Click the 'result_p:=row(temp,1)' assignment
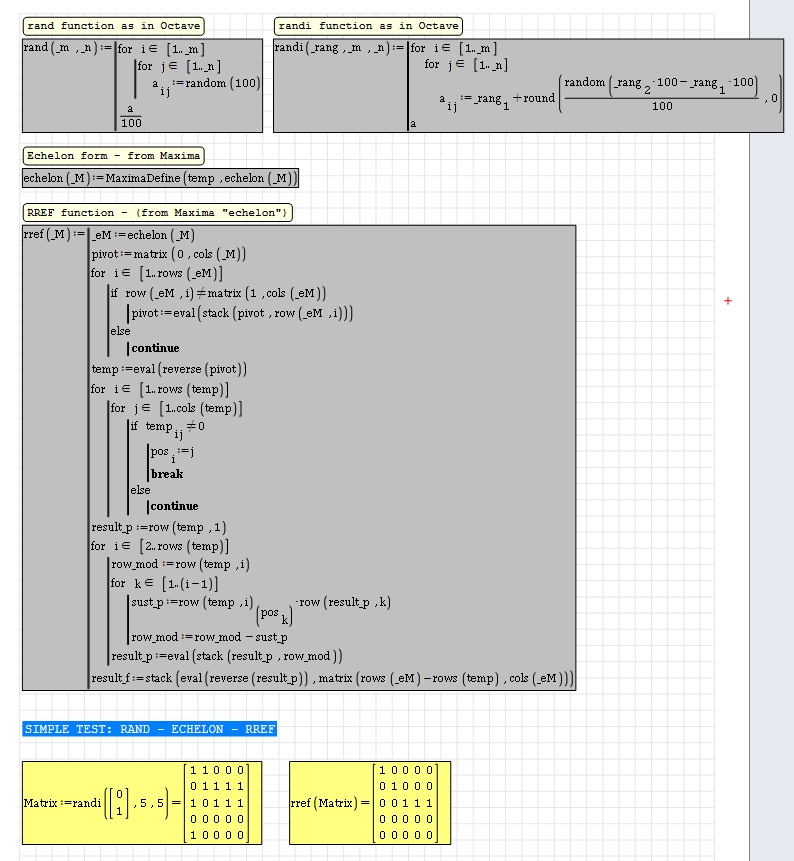Image resolution: width=794 pixels, height=861 pixels. (x=158, y=528)
